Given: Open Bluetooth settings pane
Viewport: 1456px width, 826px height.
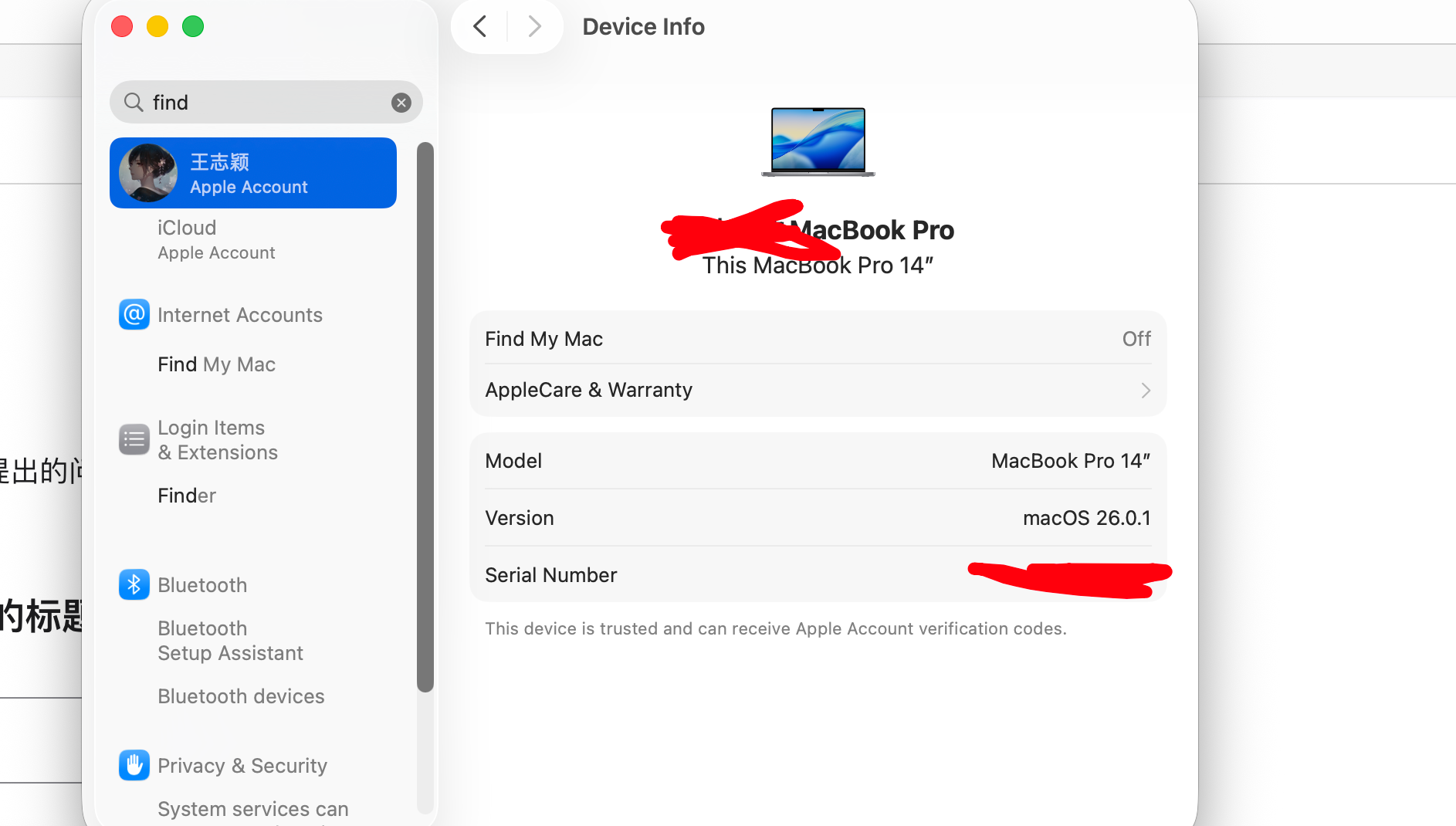Looking at the screenshot, I should coord(202,585).
